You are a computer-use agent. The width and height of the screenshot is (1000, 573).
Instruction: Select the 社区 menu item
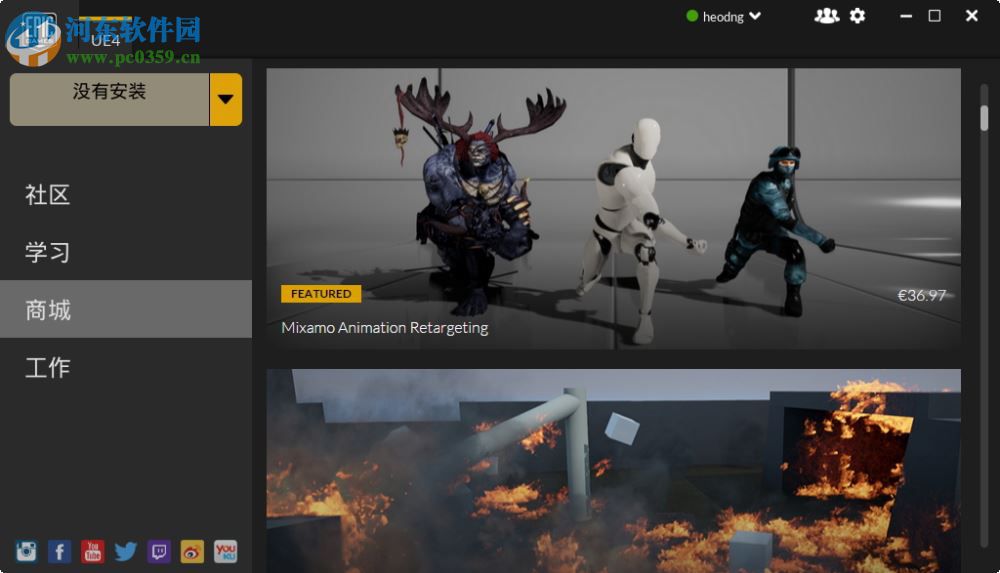(126, 195)
